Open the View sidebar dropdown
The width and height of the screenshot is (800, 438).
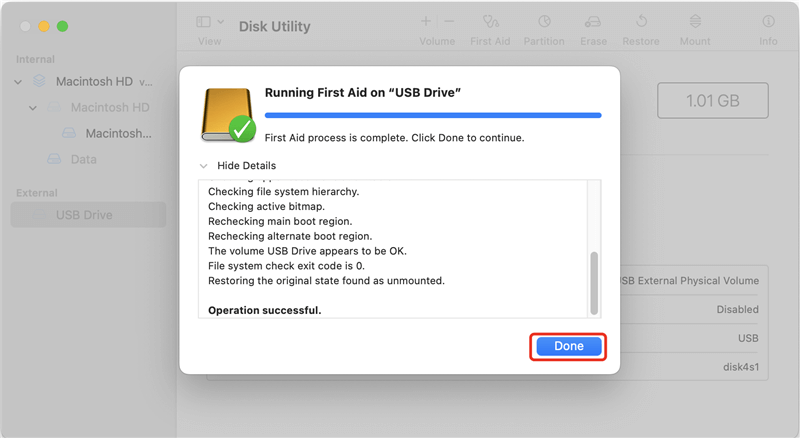coord(210,22)
